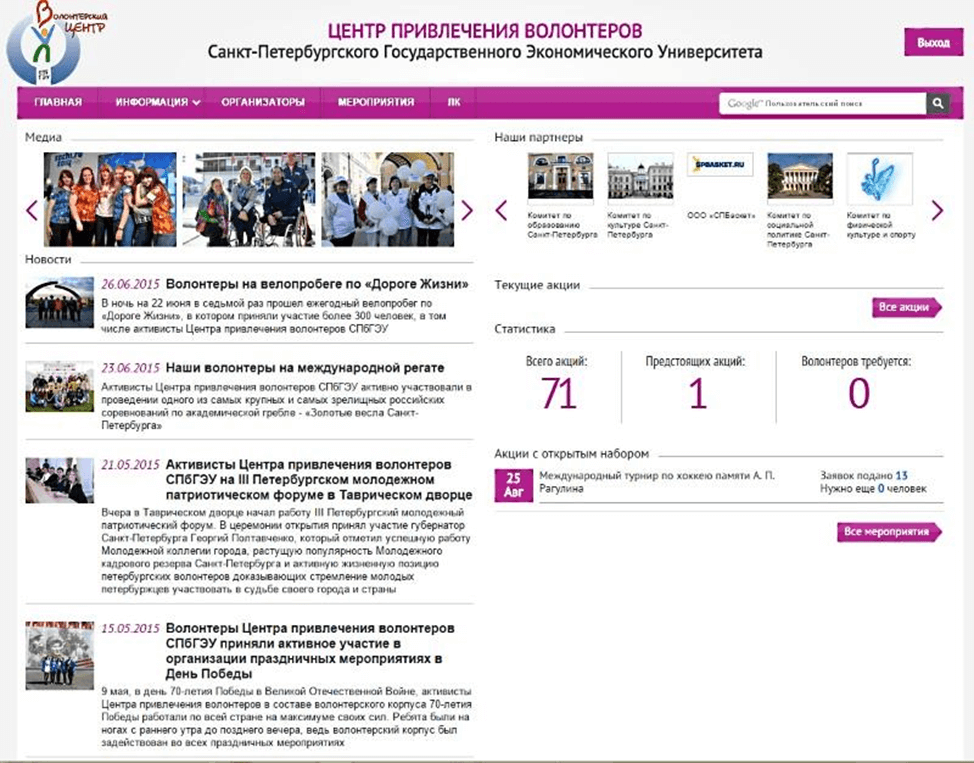Image resolution: width=974 pixels, height=763 pixels.
Task: Expand the ИНФОРМАЦИЯ dropdown menu
Action: (x=158, y=102)
